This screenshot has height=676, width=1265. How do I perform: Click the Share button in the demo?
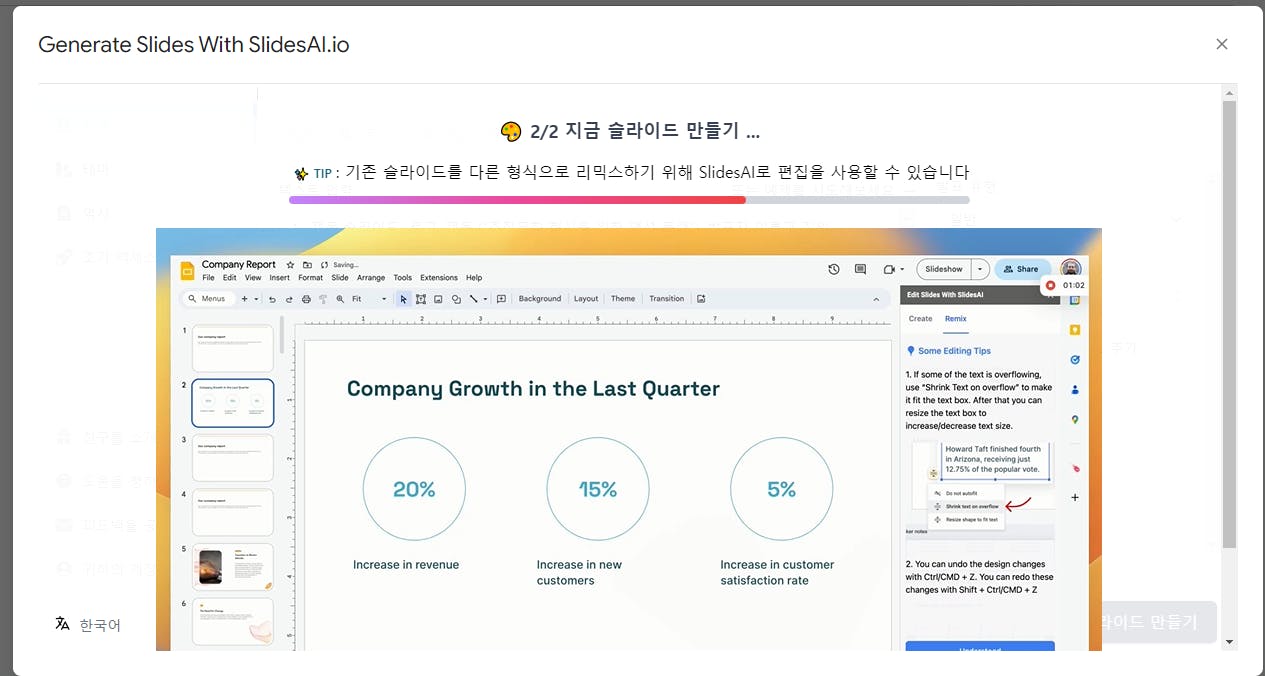(1023, 269)
